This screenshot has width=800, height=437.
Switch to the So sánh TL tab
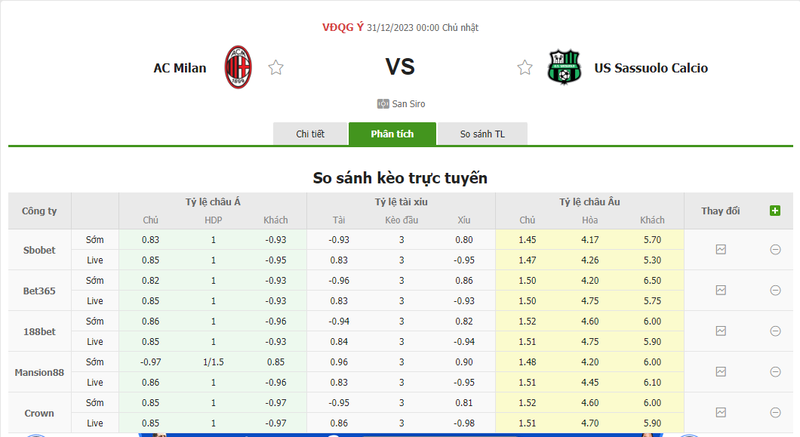483,134
